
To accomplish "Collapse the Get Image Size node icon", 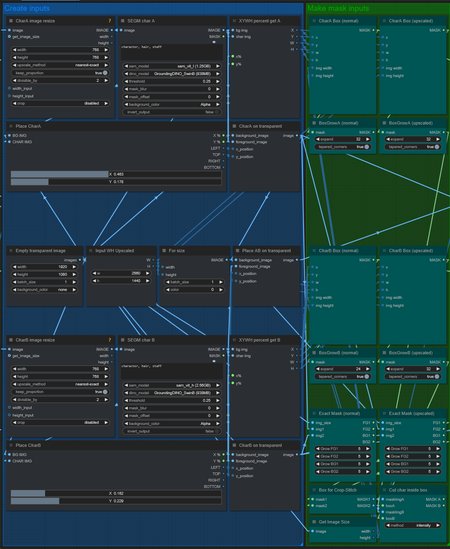I will 314,522.
